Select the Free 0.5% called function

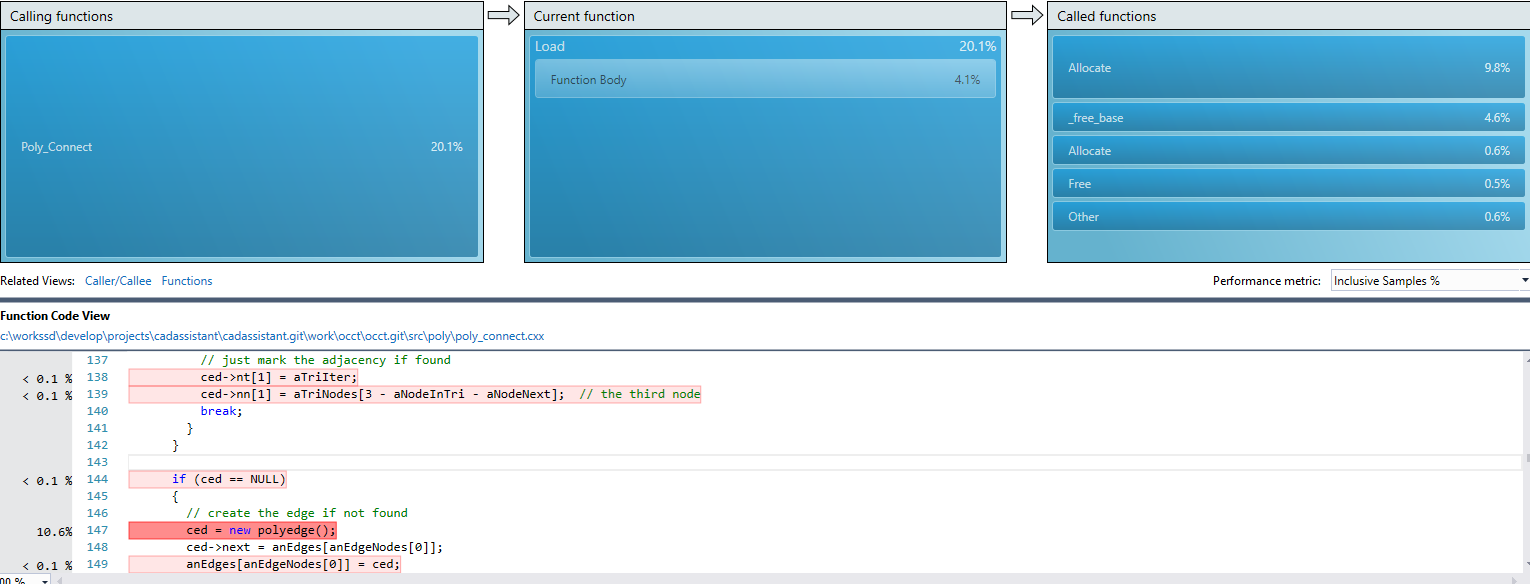[1288, 184]
